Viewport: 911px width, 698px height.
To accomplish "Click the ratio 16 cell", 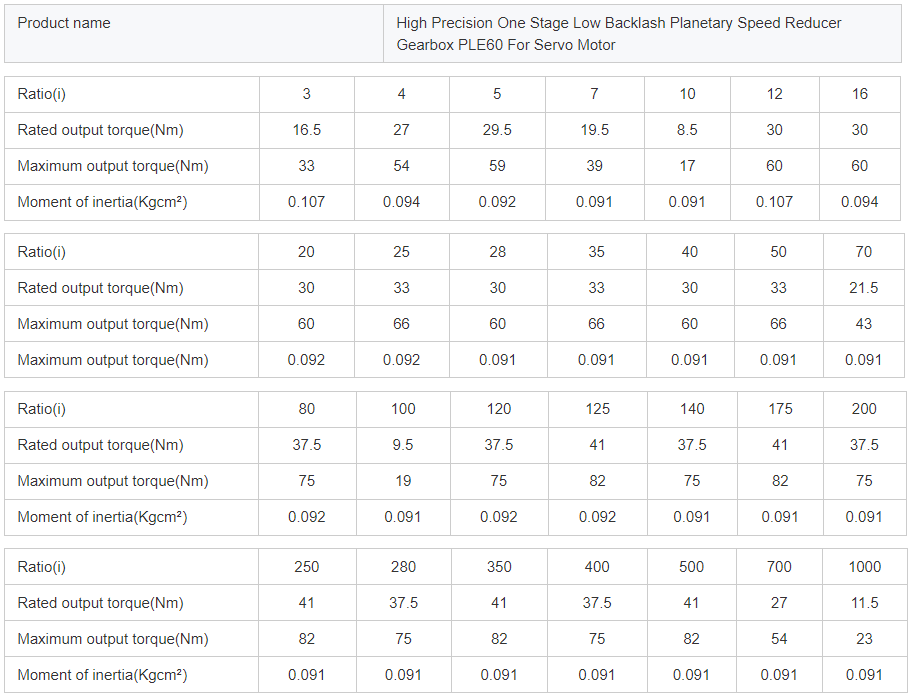I will (x=860, y=94).
